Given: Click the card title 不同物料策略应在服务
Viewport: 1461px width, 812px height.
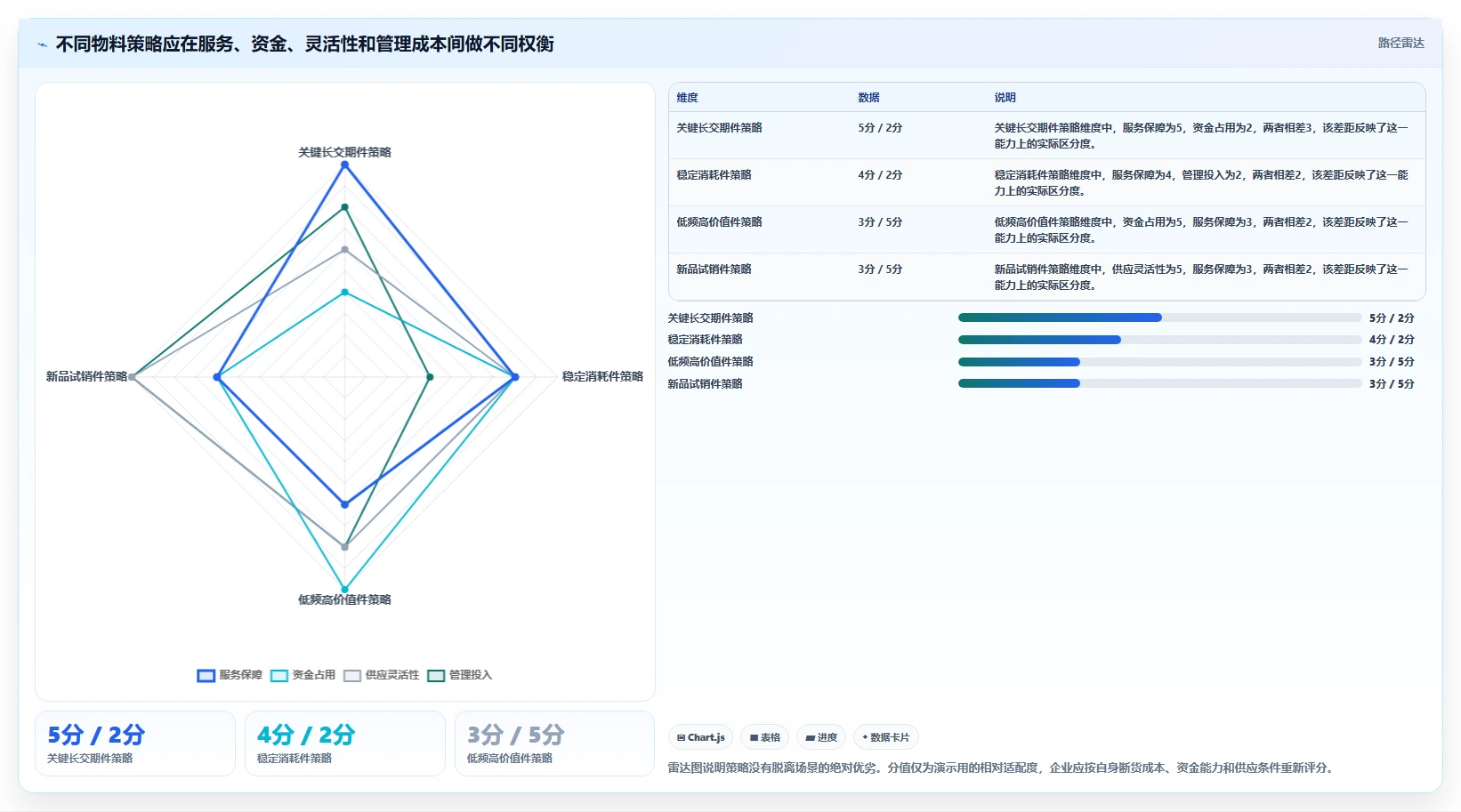Looking at the screenshot, I should [305, 44].
